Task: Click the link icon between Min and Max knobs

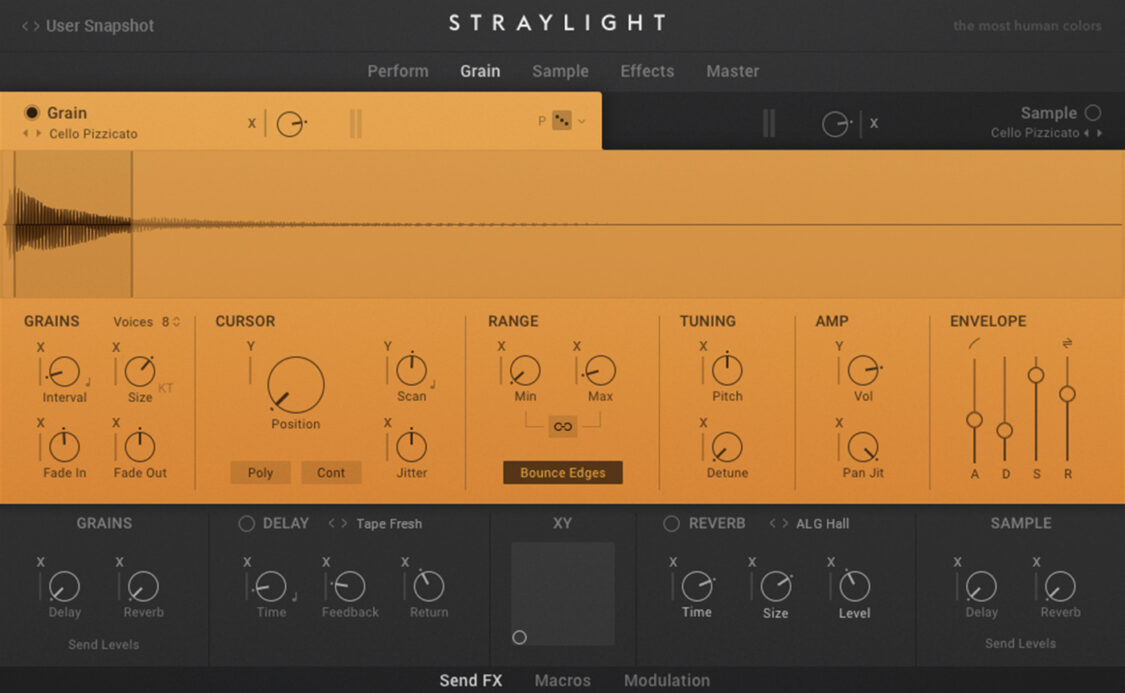Action: [x=562, y=425]
